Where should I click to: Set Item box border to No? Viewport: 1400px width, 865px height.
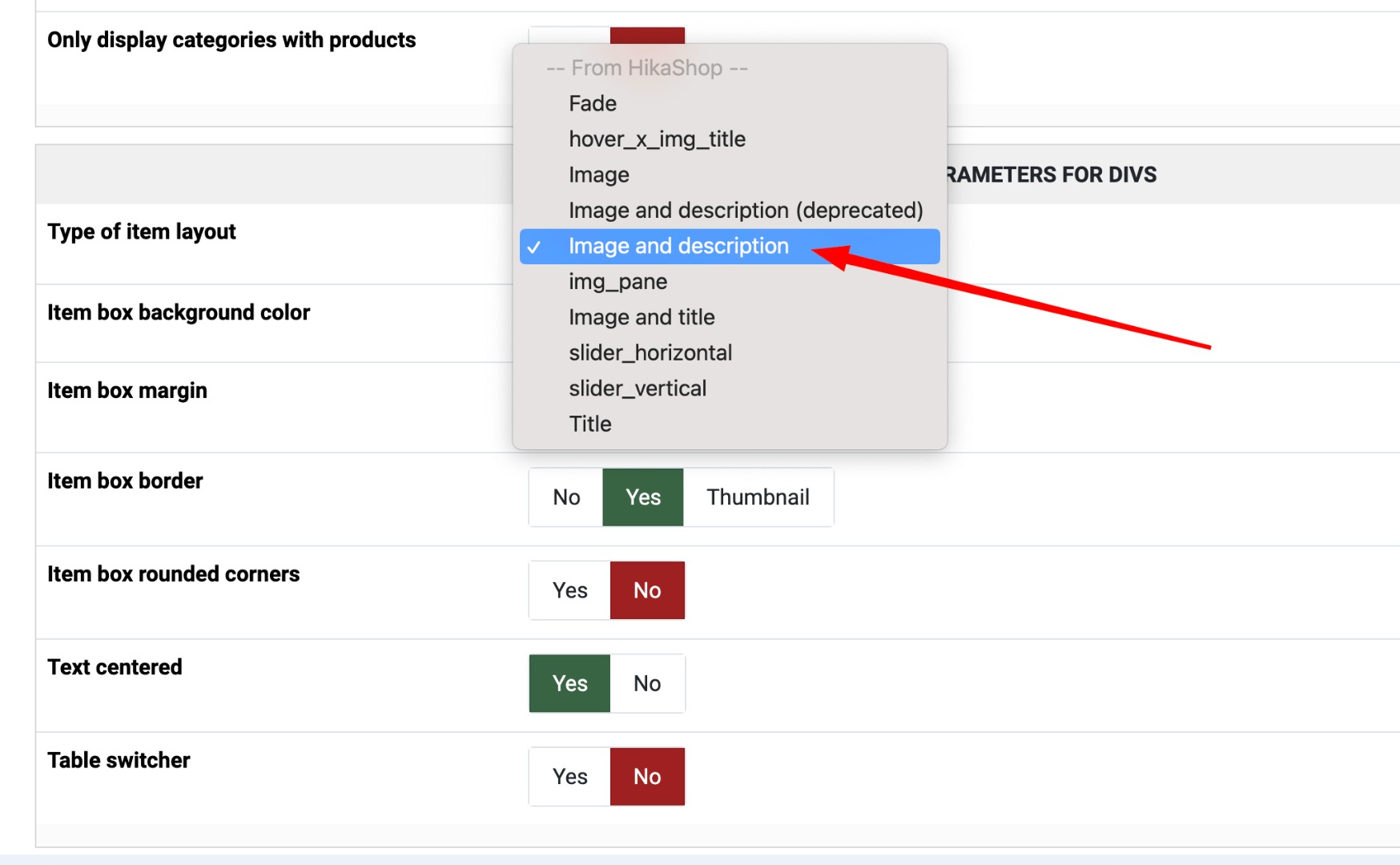coord(566,497)
